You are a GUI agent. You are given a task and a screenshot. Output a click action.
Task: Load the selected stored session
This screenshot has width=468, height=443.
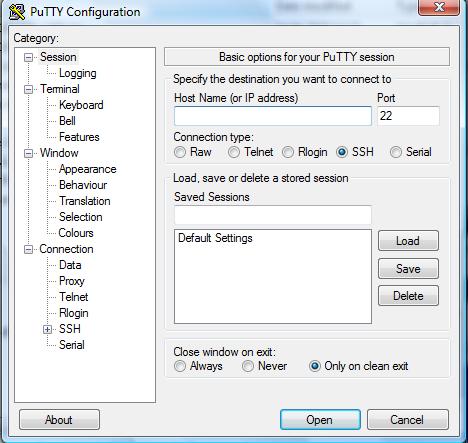(408, 241)
